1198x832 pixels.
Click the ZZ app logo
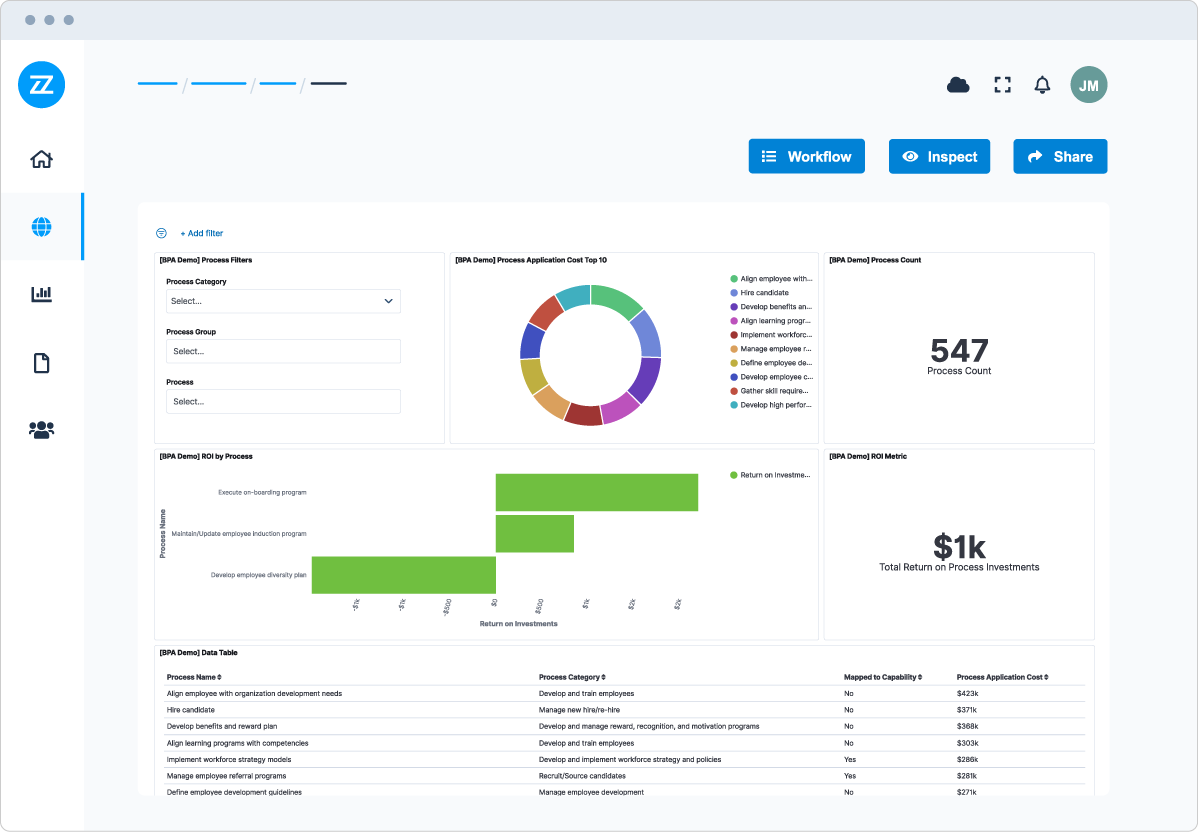(x=41, y=85)
